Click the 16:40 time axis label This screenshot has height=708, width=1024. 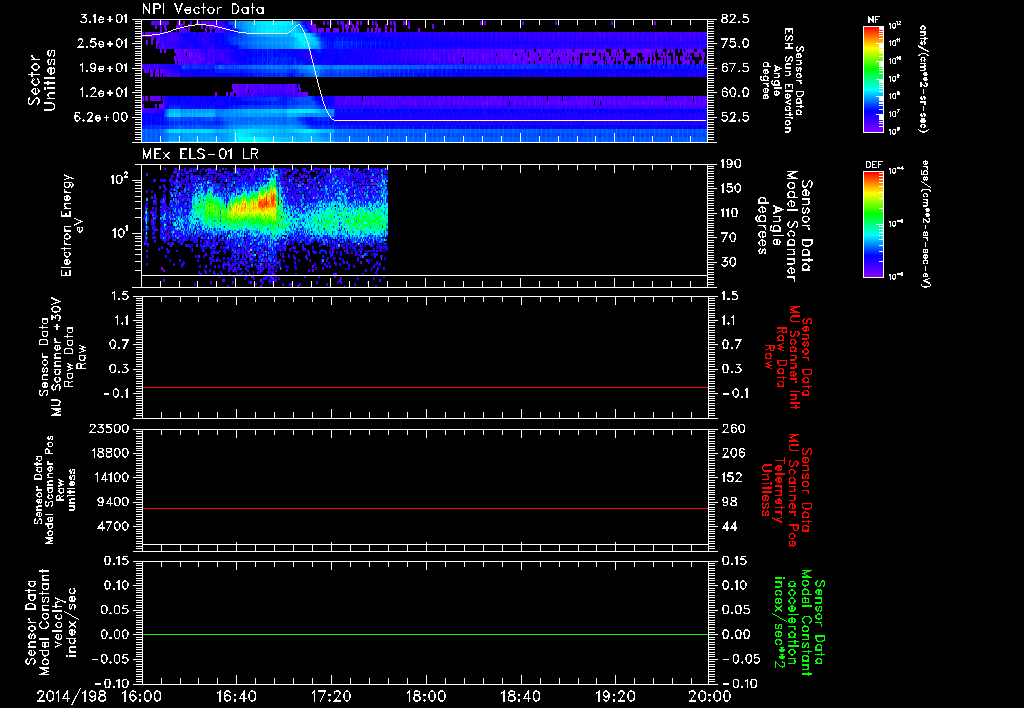[x=236, y=696]
